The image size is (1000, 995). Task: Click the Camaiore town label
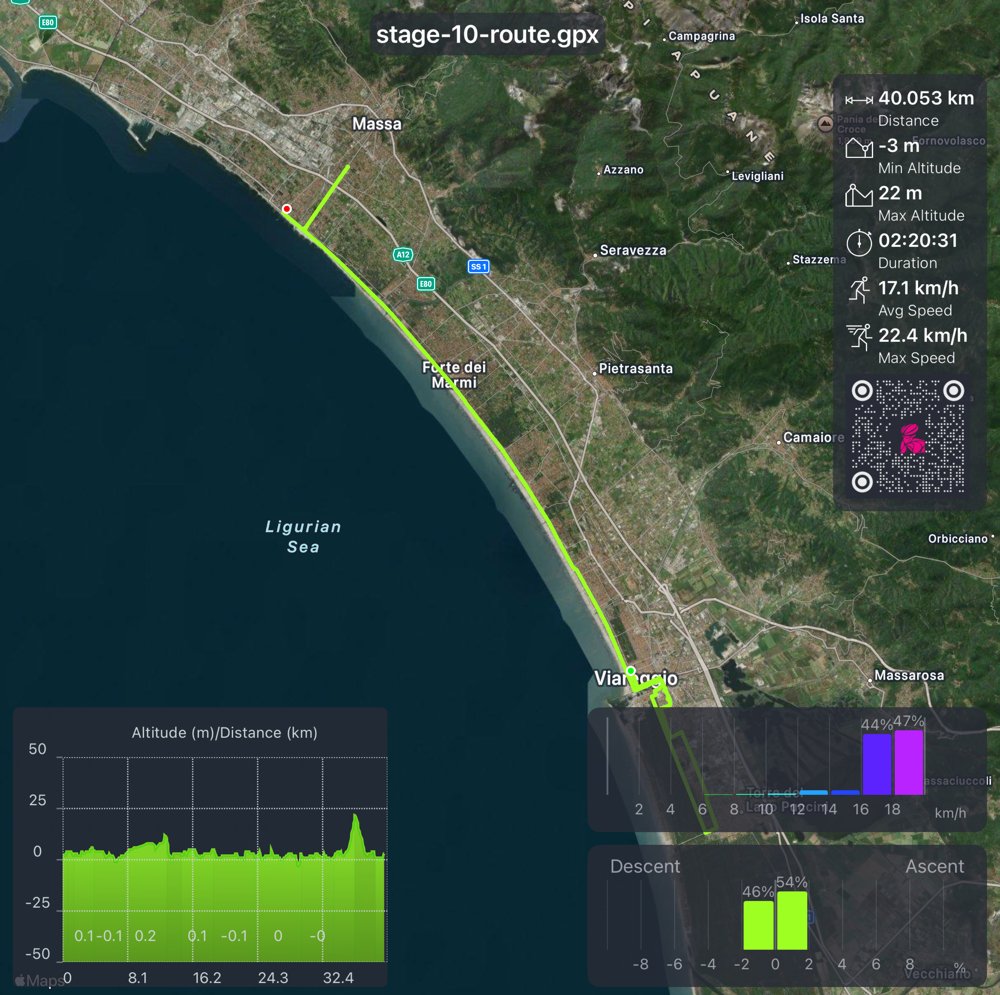tap(813, 437)
